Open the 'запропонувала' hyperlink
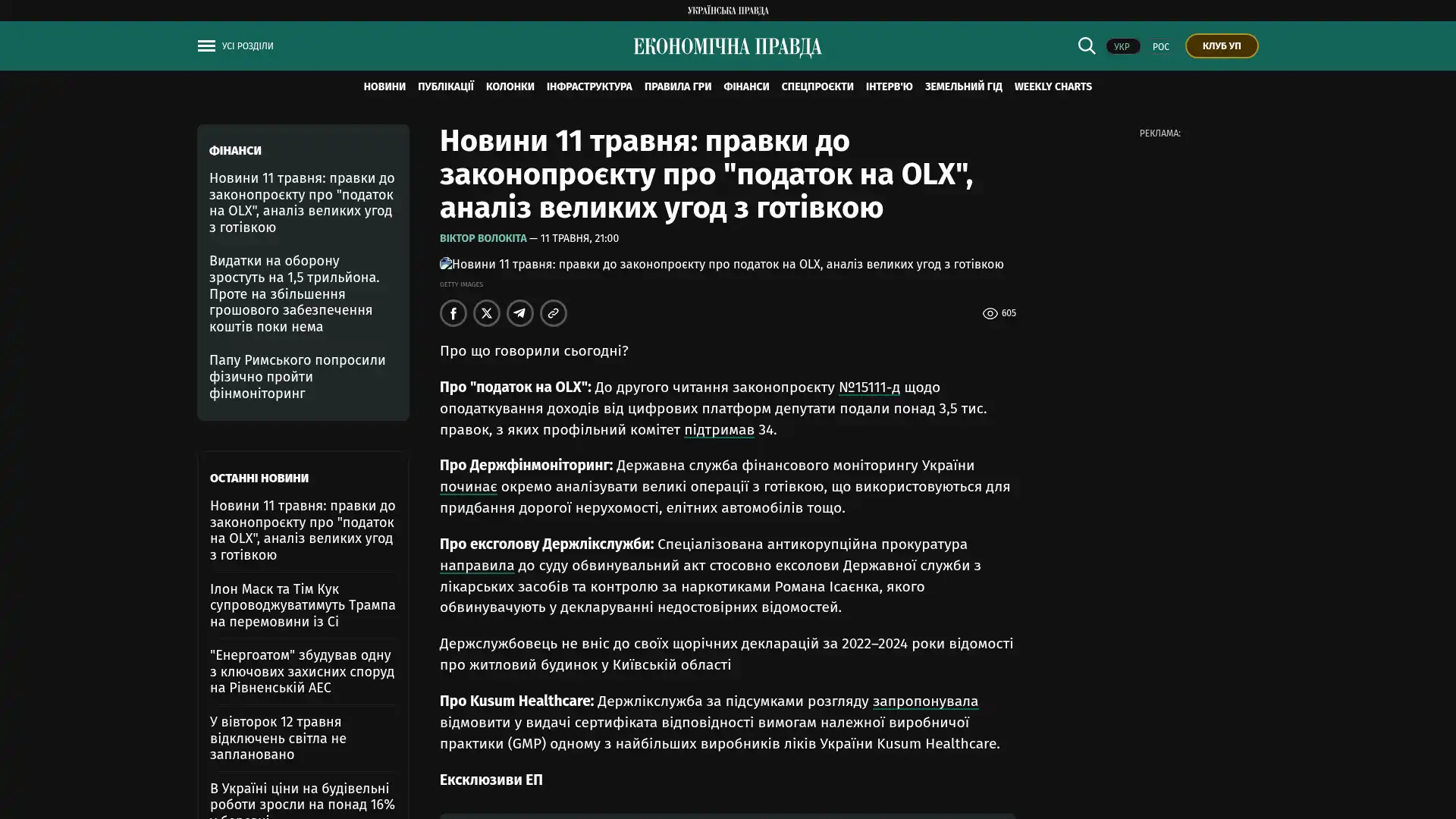 [x=925, y=701]
